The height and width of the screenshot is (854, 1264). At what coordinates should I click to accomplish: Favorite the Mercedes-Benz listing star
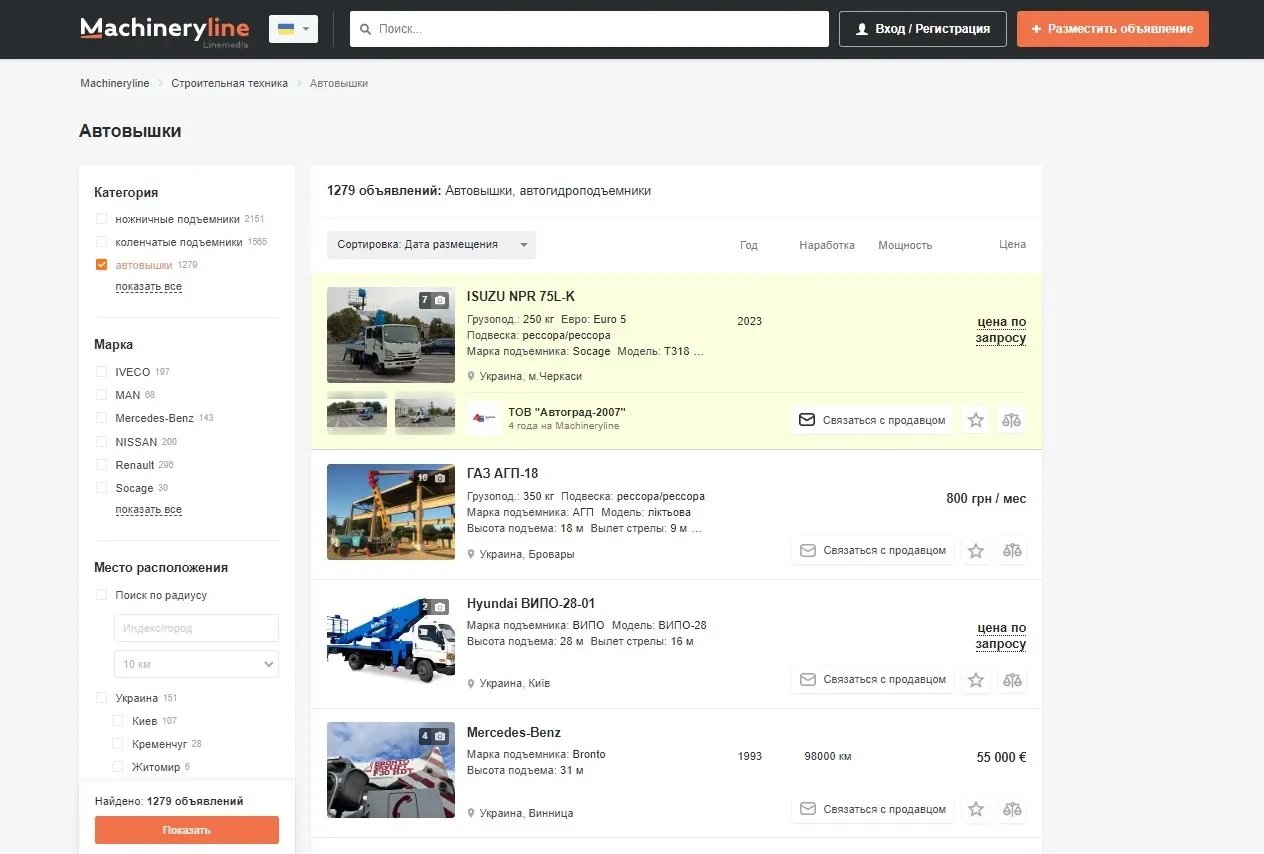pos(976,809)
